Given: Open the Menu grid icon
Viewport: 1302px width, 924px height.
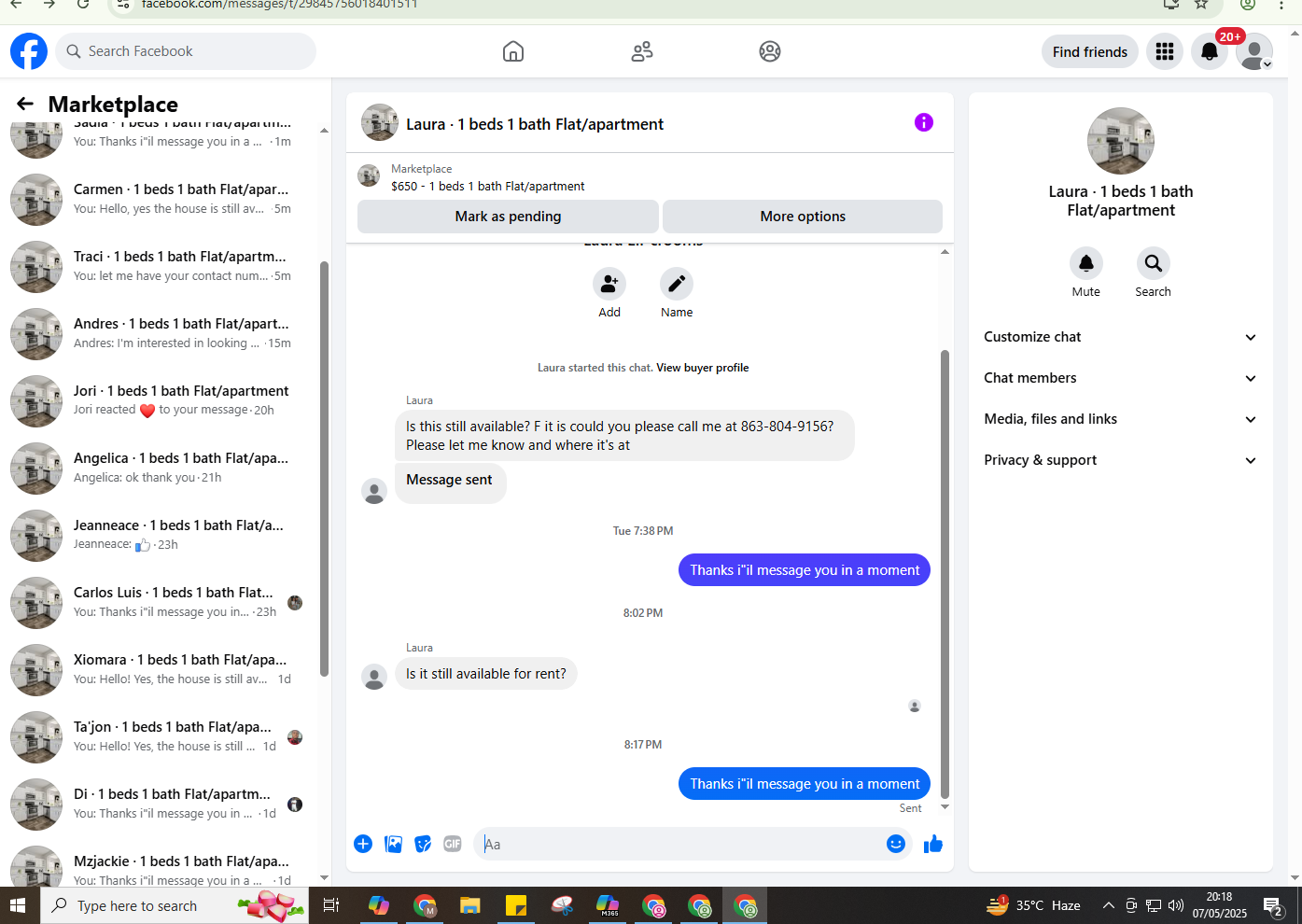Looking at the screenshot, I should (x=1165, y=51).
